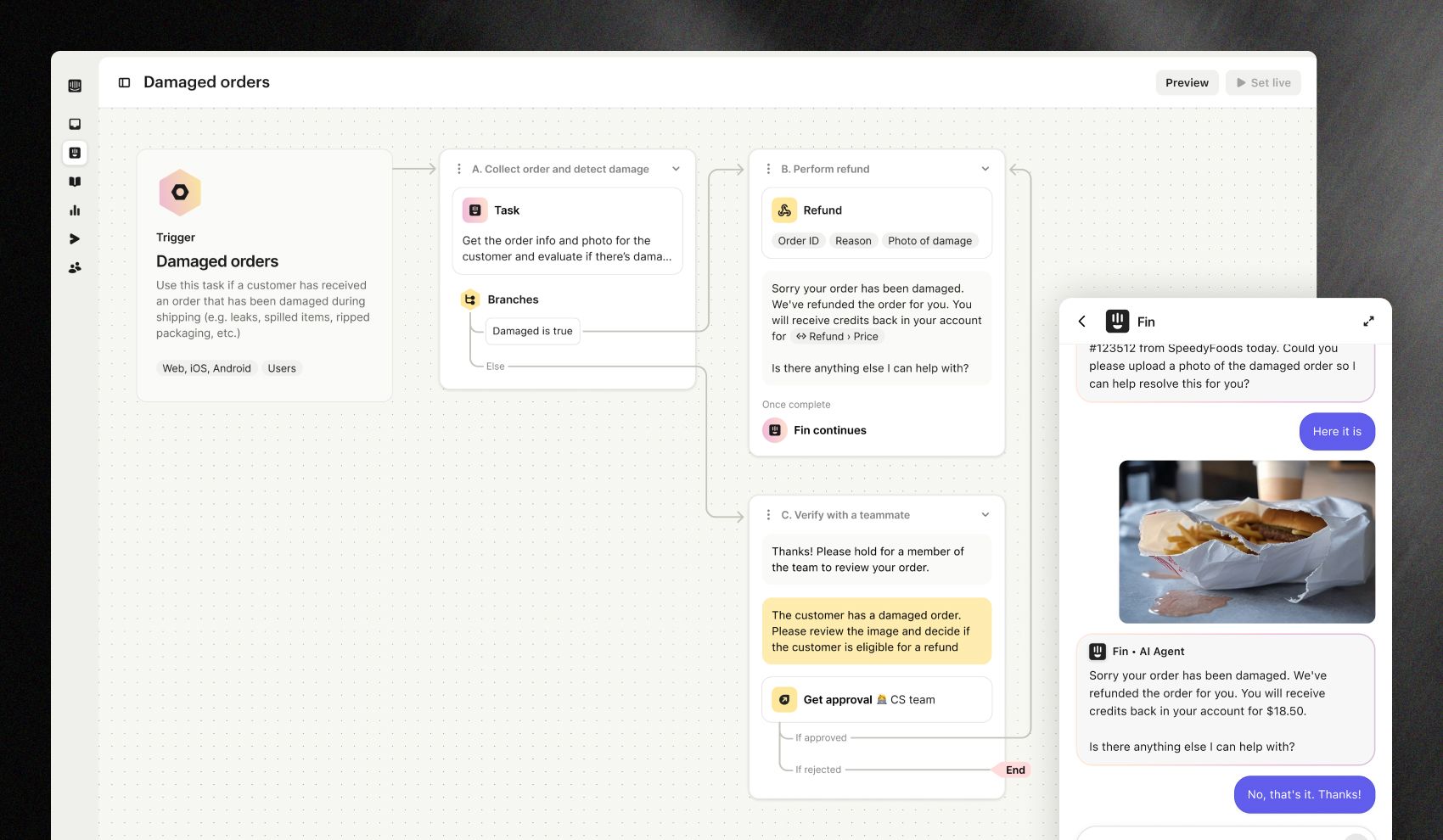Click the Users audience tag
This screenshot has height=840, width=1443.
[x=282, y=368]
